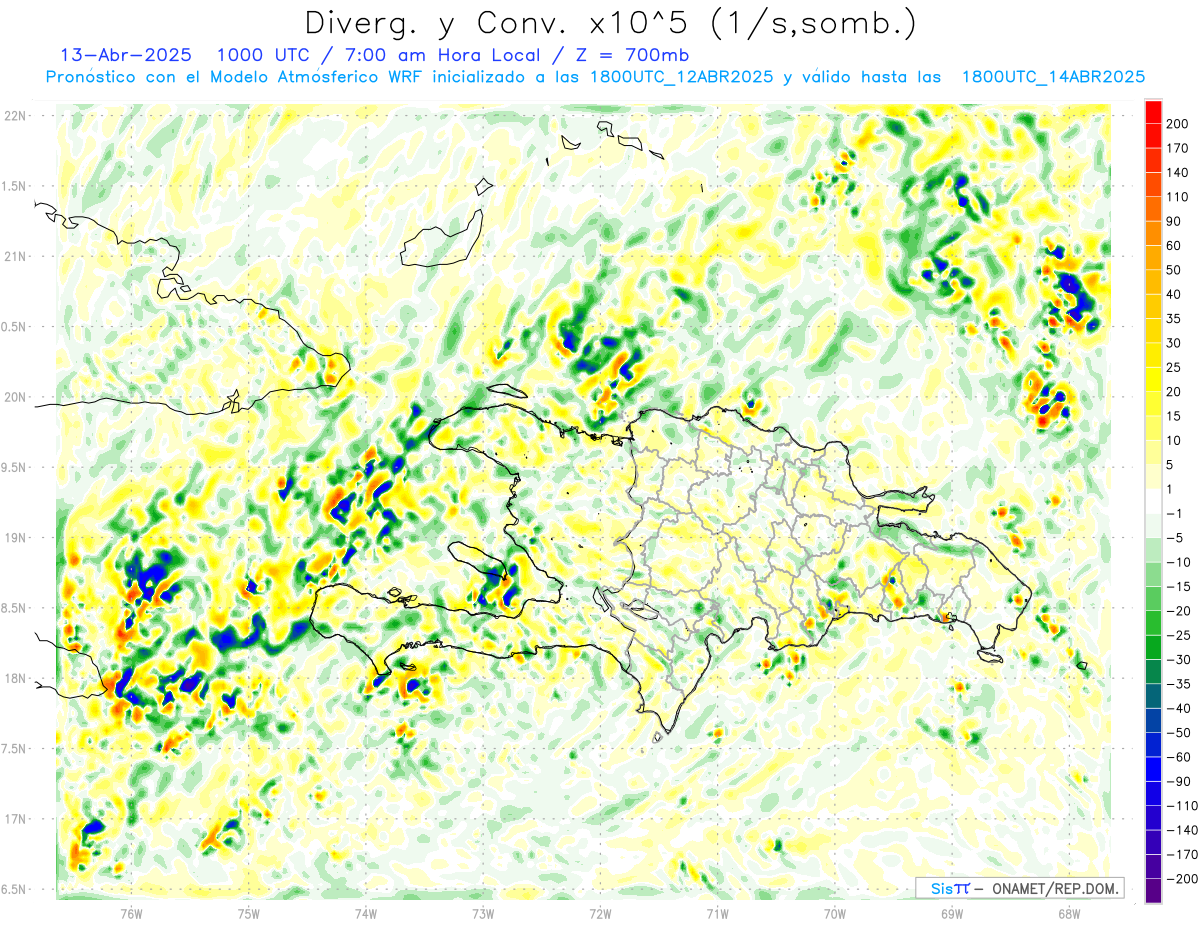Select the '1800UTC_14ABR2025' valid-until time
Viewport: 1200px width, 927px height.
[1053, 77]
